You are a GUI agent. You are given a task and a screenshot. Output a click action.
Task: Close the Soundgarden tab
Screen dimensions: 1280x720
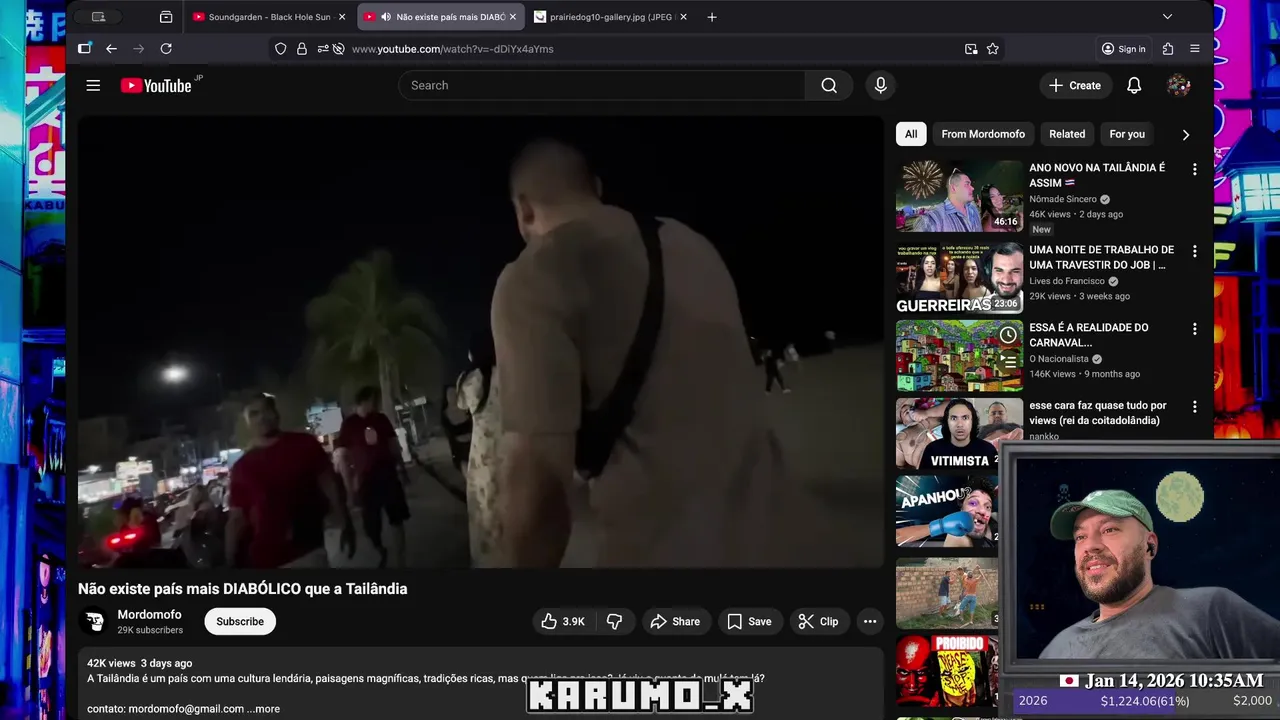coord(342,17)
